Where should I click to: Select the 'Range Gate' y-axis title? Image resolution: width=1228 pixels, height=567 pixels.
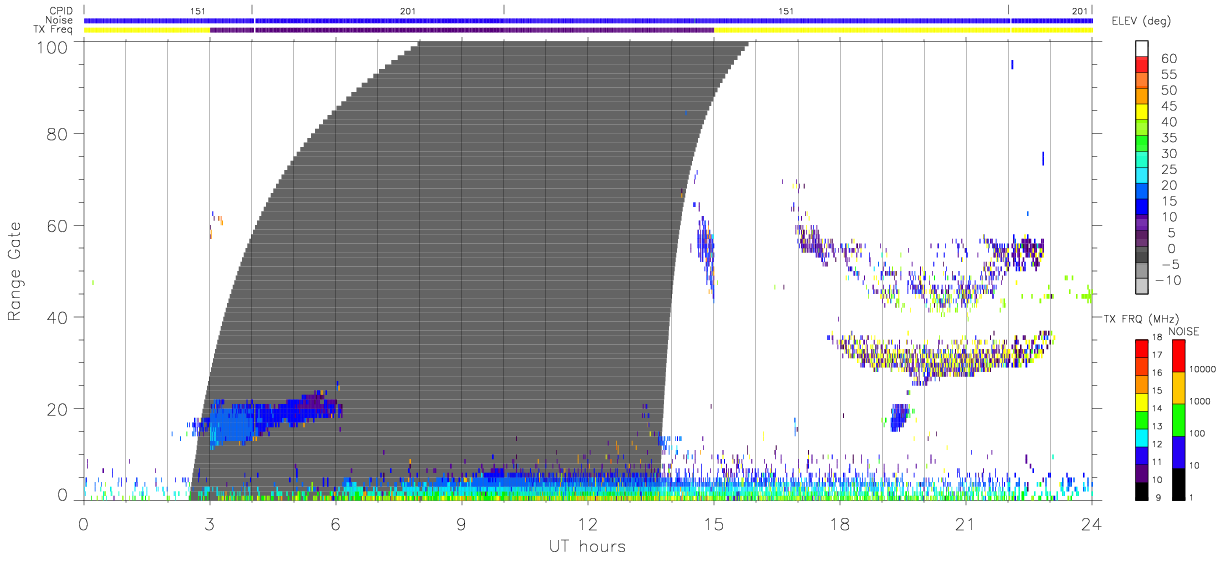[x=15, y=270]
